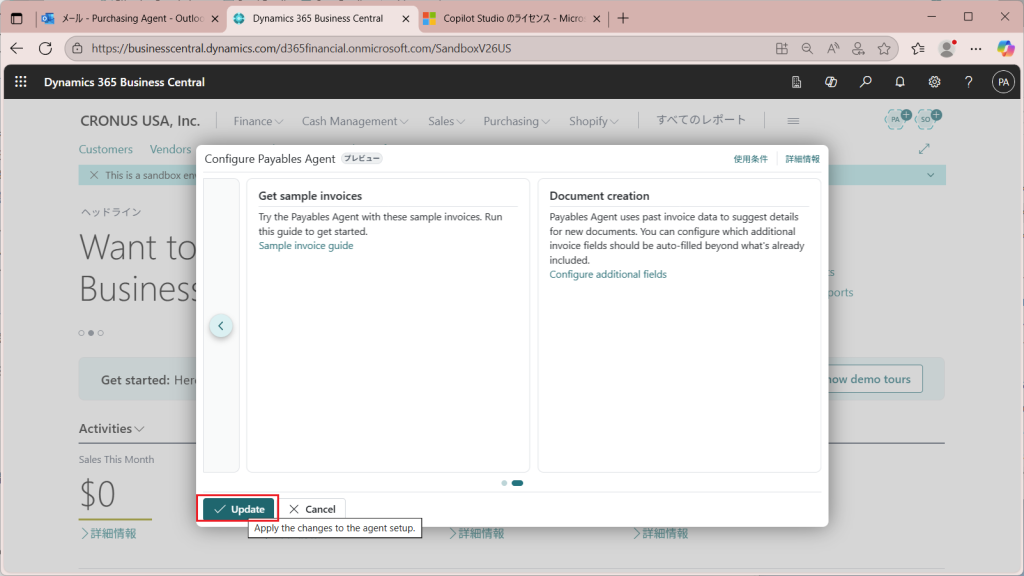Viewport: 1024px width, 576px height.
Task: Open 詳細情報 under Sales This Month
Action: pyautogui.click(x=108, y=534)
